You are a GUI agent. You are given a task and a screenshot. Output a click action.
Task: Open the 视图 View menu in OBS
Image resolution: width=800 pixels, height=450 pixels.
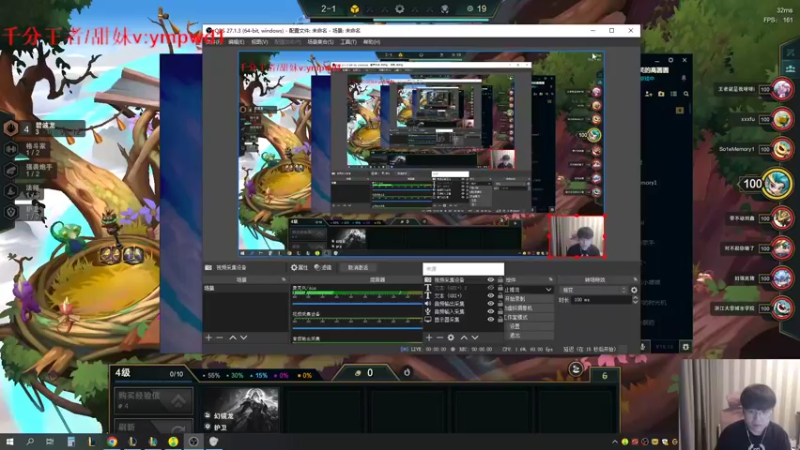pyautogui.click(x=259, y=42)
